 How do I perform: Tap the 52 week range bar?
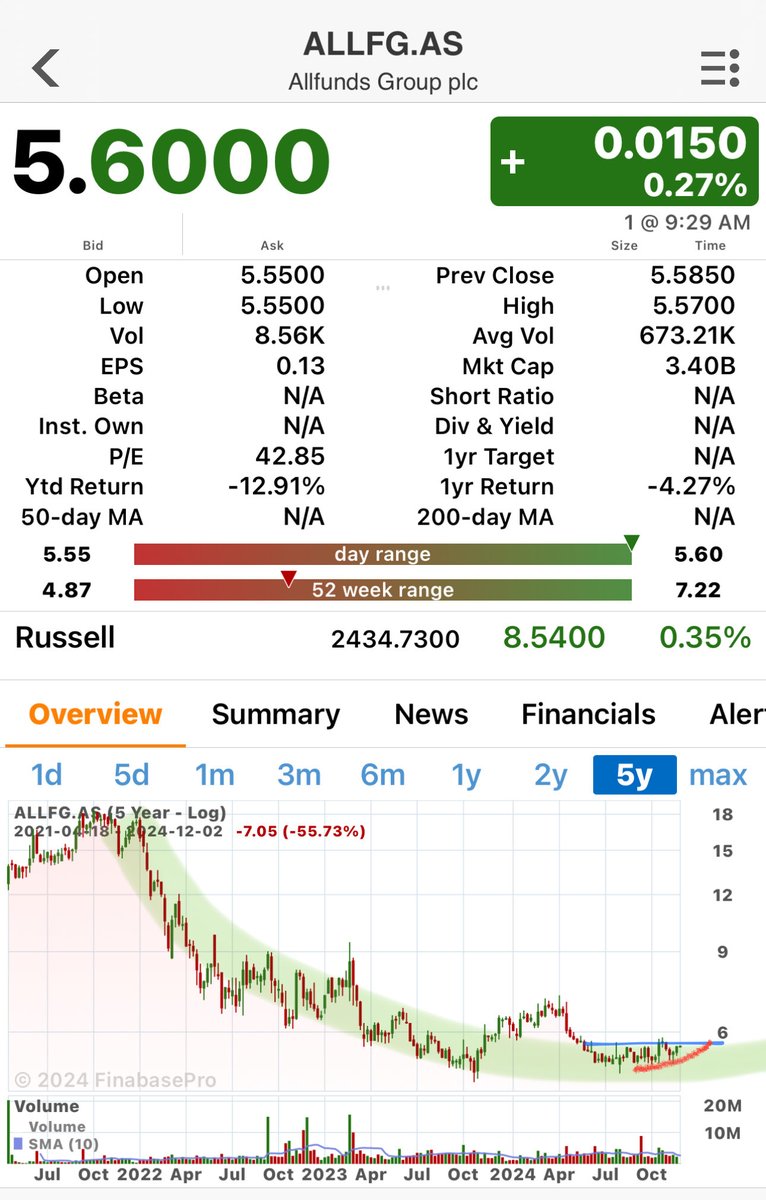tap(383, 589)
